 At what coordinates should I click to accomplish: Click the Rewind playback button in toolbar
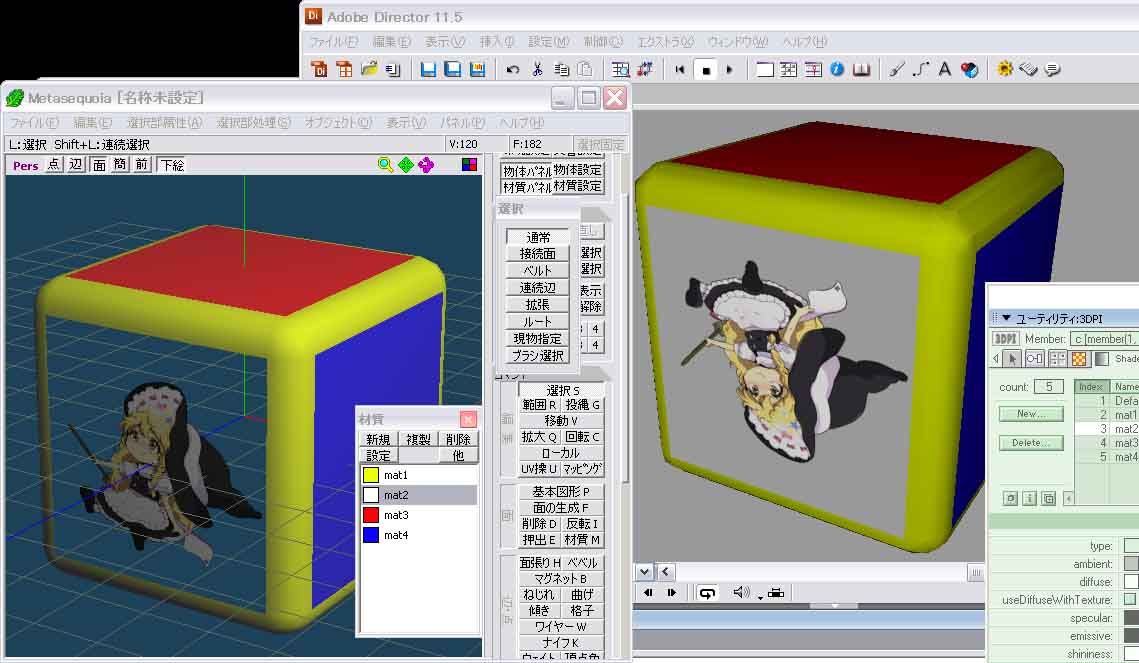click(x=680, y=70)
